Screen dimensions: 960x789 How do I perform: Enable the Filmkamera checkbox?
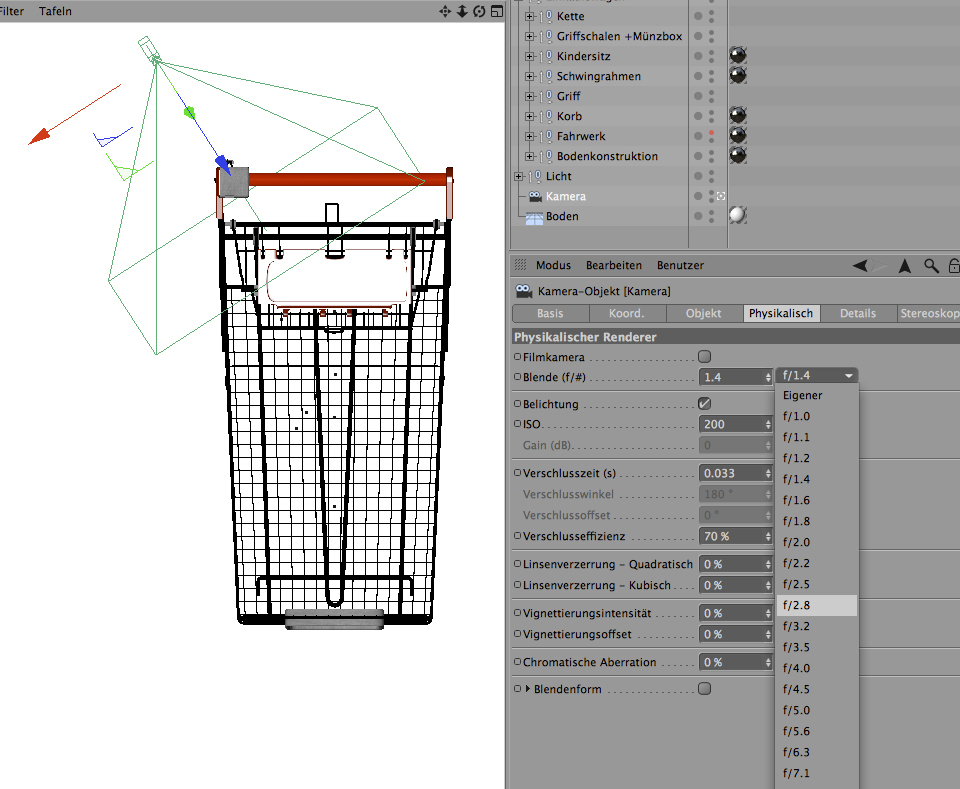[x=704, y=356]
